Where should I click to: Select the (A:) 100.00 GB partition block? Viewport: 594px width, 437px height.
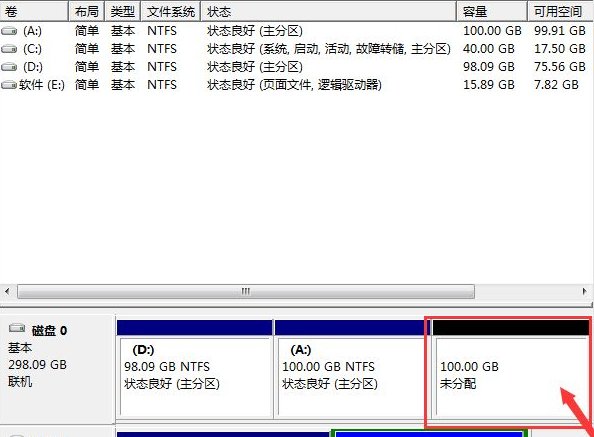pyautogui.click(x=350, y=369)
